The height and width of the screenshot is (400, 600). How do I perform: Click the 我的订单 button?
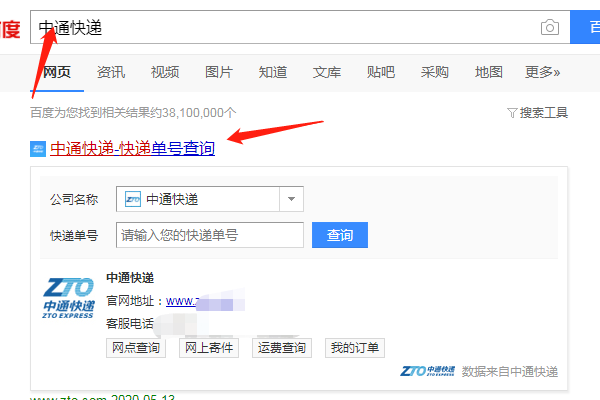[355, 348]
